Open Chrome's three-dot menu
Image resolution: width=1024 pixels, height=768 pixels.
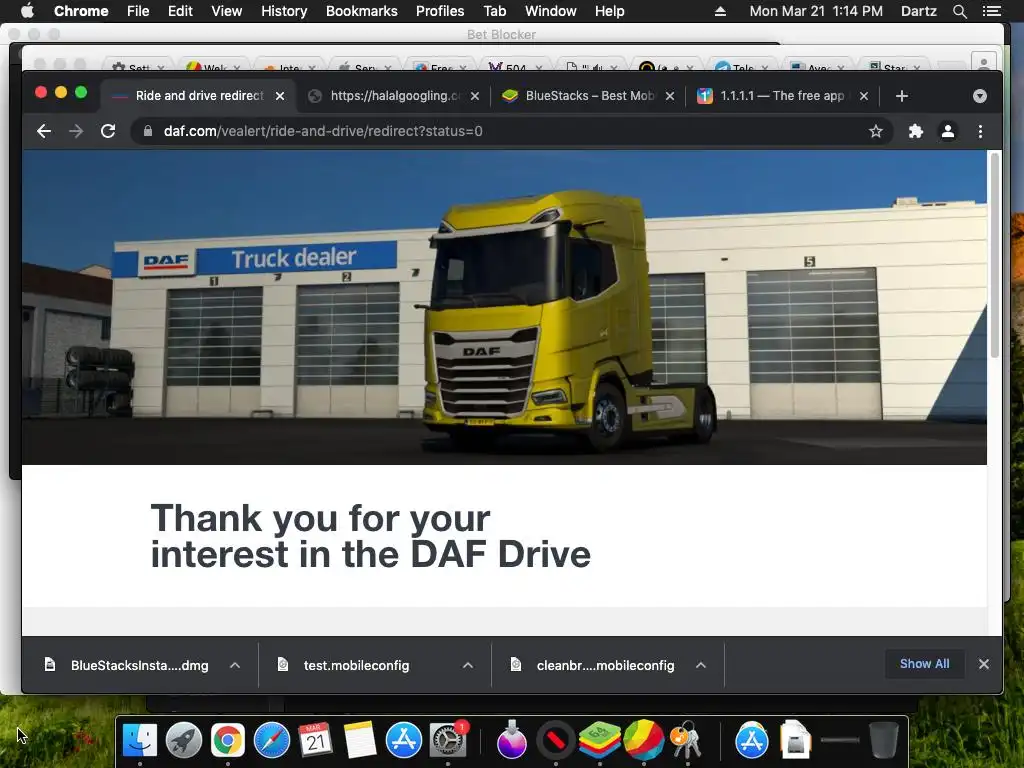click(980, 131)
